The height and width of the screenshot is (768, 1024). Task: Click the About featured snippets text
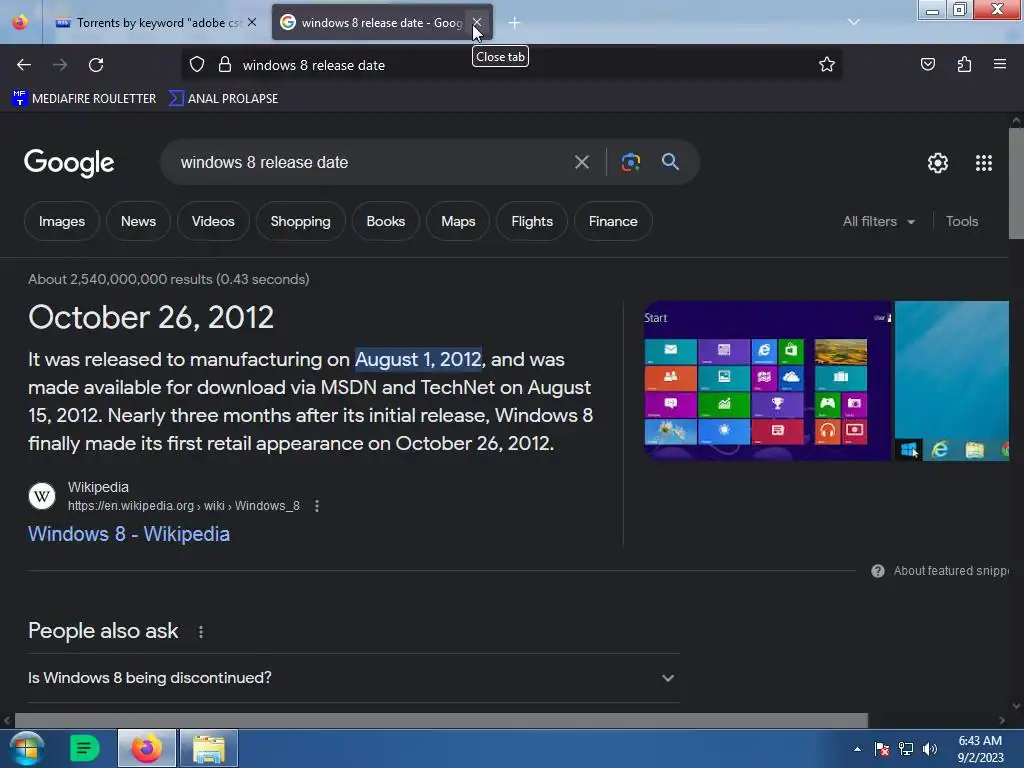[951, 571]
